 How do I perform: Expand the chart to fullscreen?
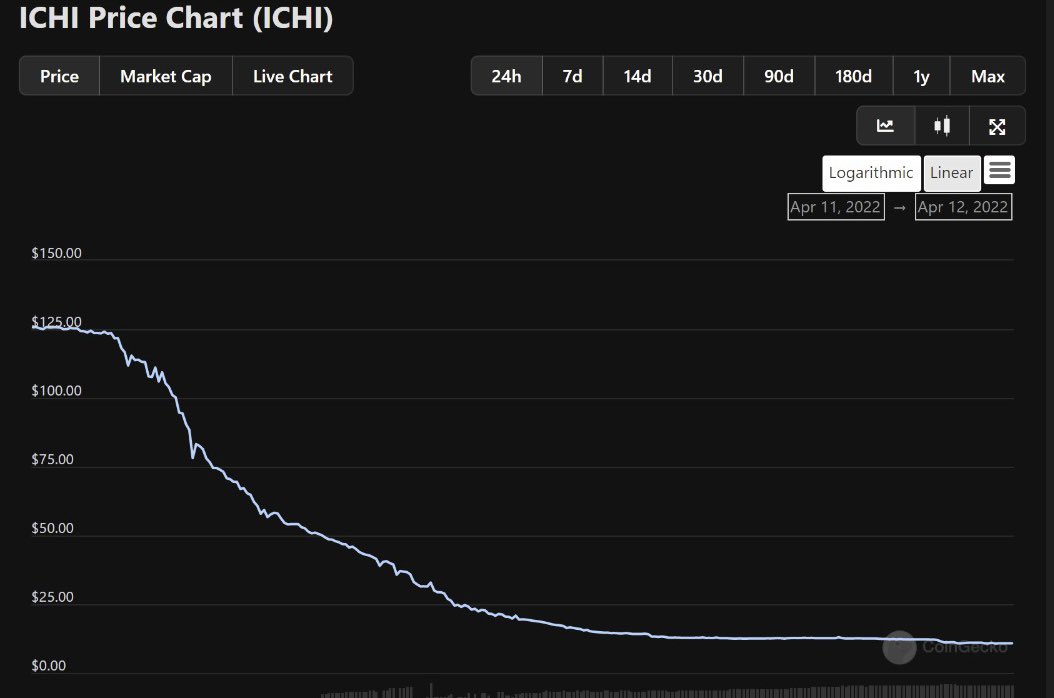tap(997, 125)
